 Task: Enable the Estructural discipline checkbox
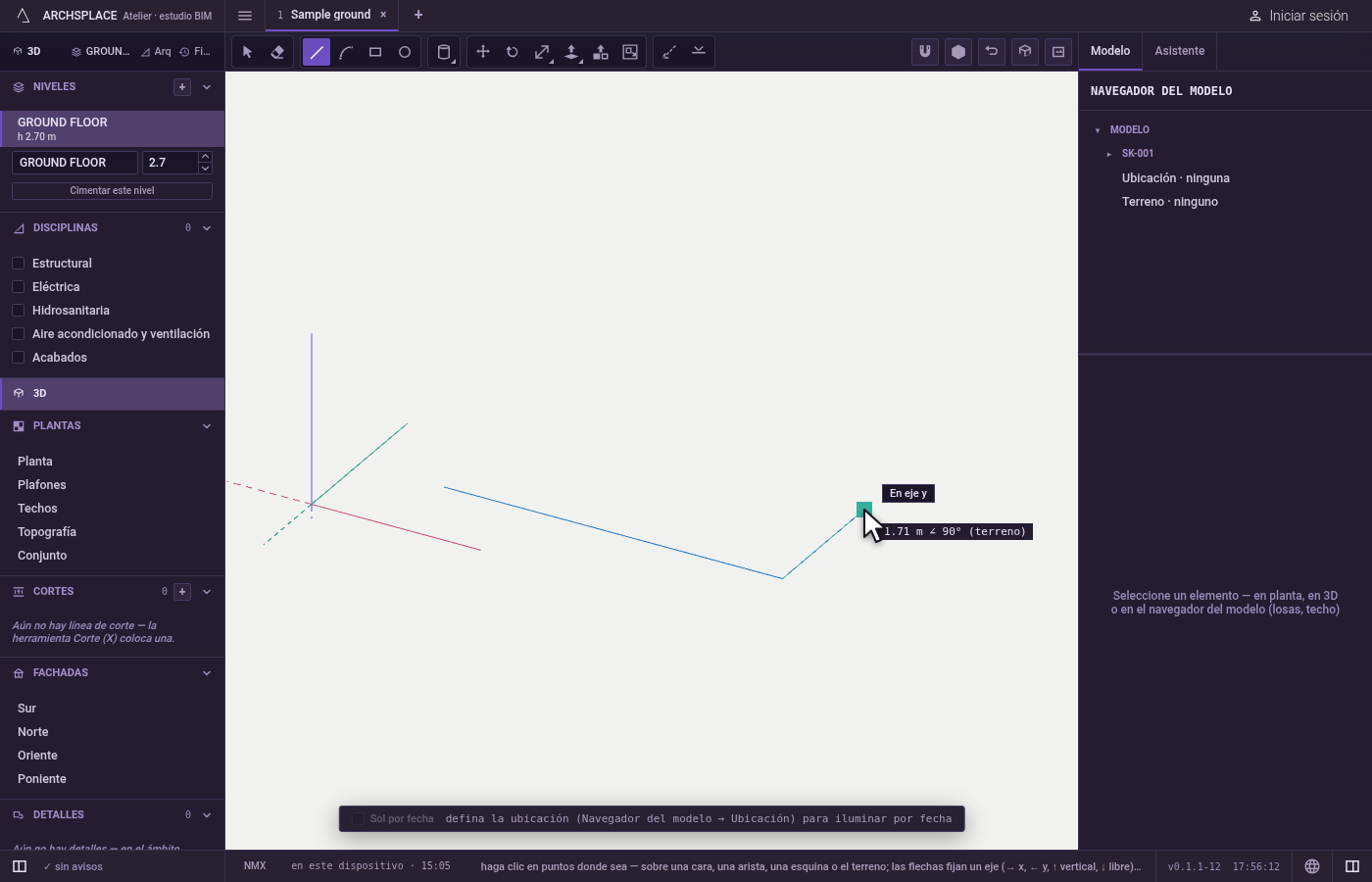tap(18, 263)
